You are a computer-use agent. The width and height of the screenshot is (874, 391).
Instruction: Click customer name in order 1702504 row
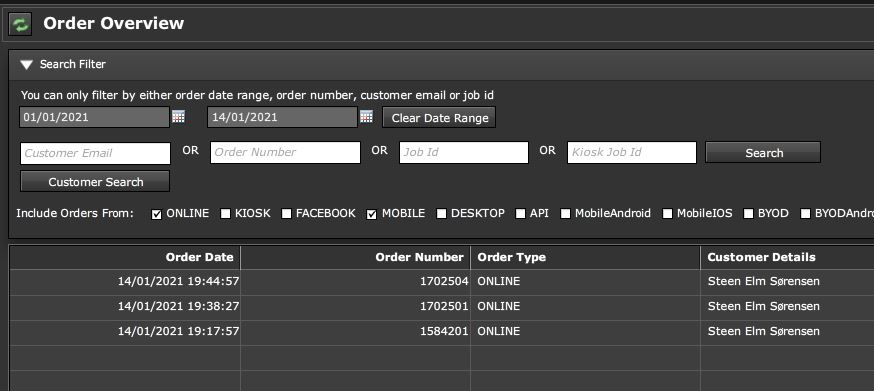[x=764, y=282]
